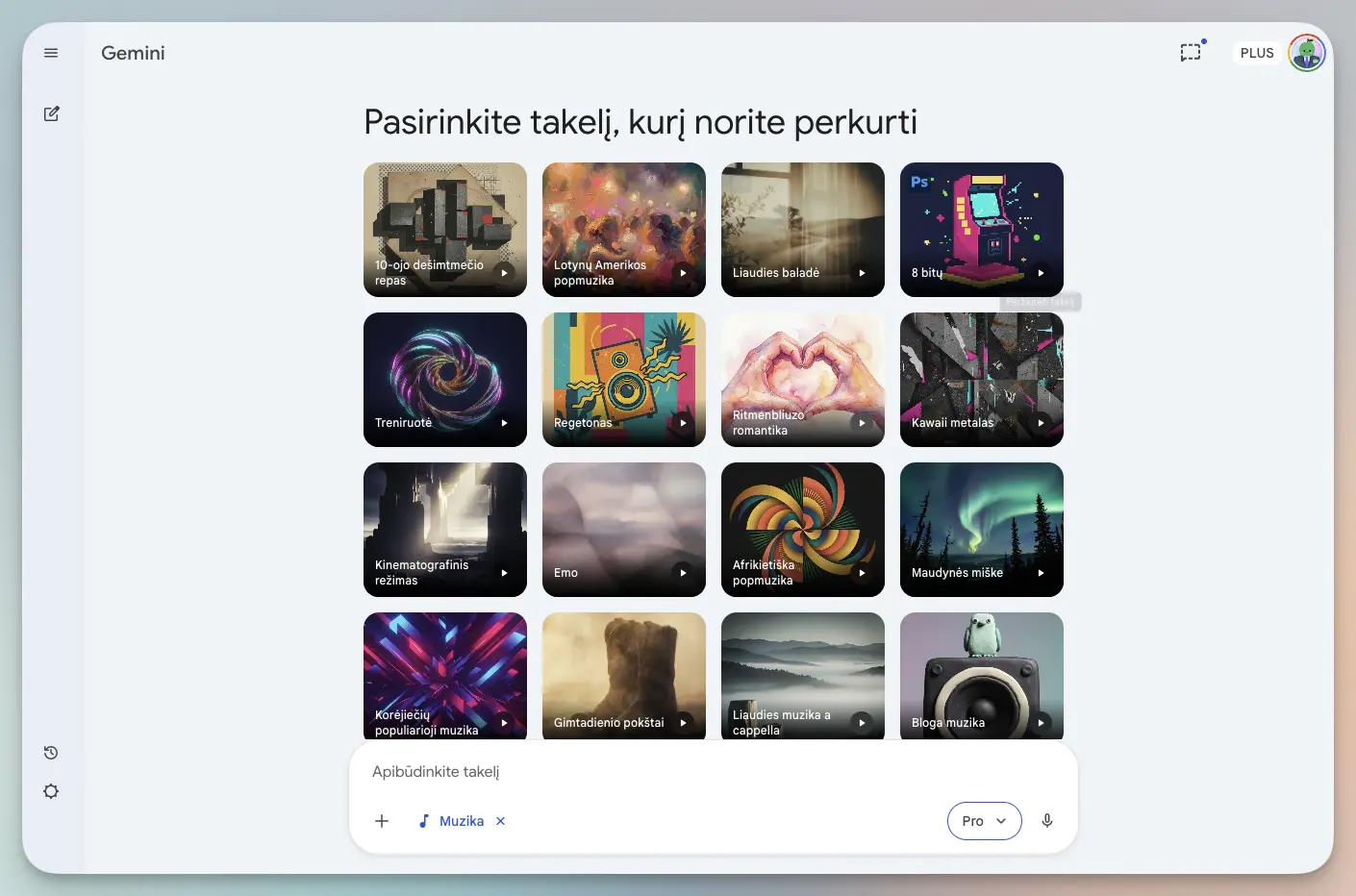Image resolution: width=1356 pixels, height=896 pixels.
Task: Click the temporary chat dashed icon
Action: click(x=1191, y=53)
